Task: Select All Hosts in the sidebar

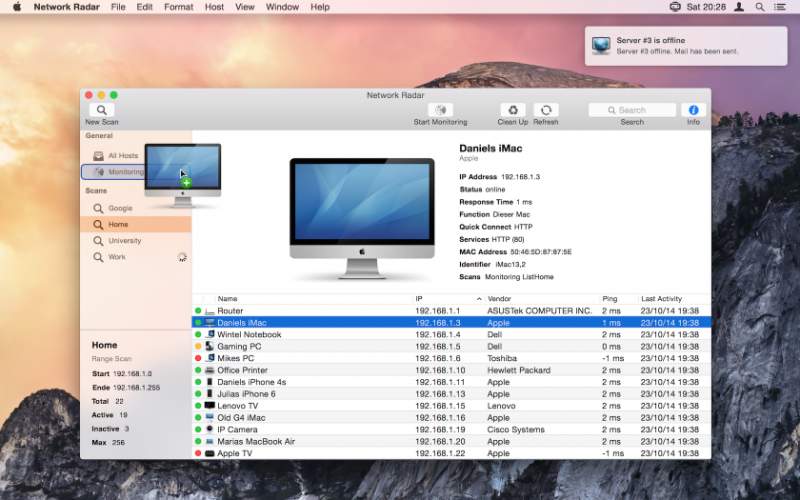Action: (122, 156)
